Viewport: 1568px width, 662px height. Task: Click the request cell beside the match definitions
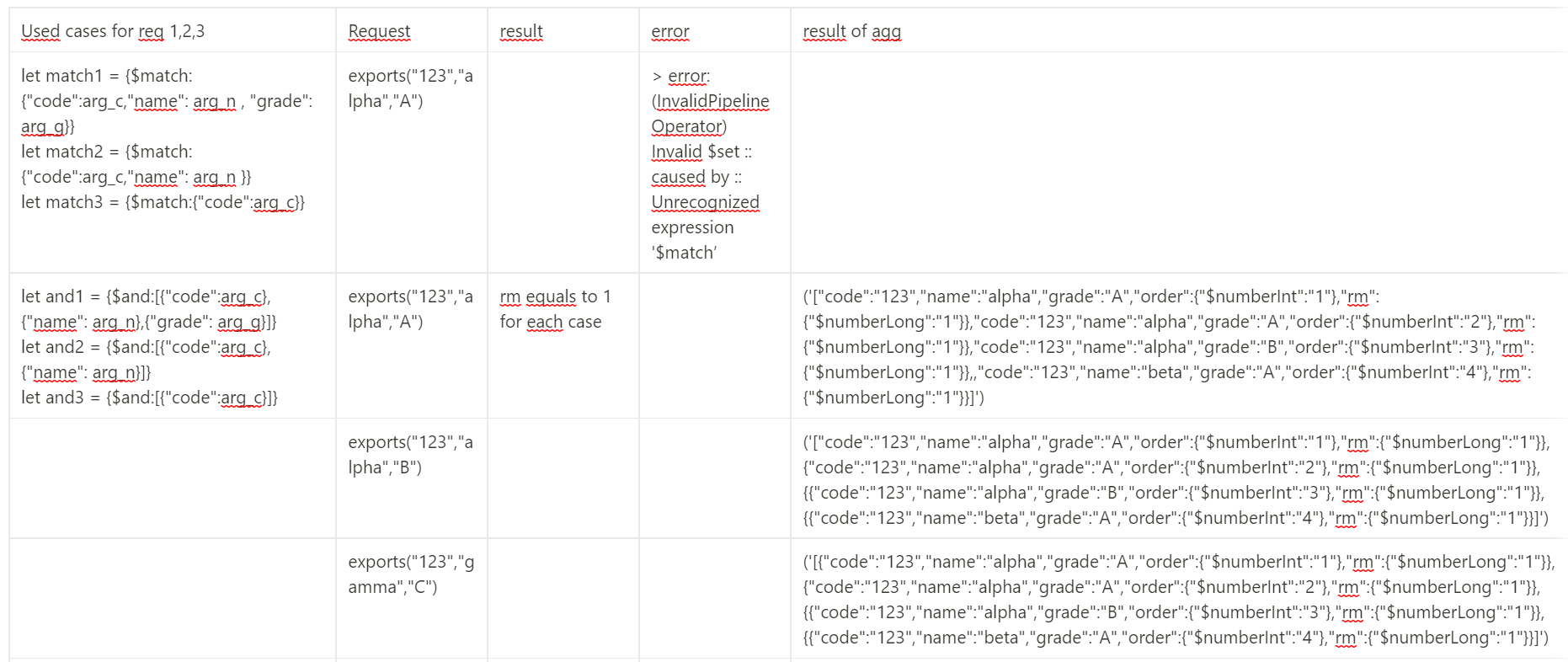(410, 88)
